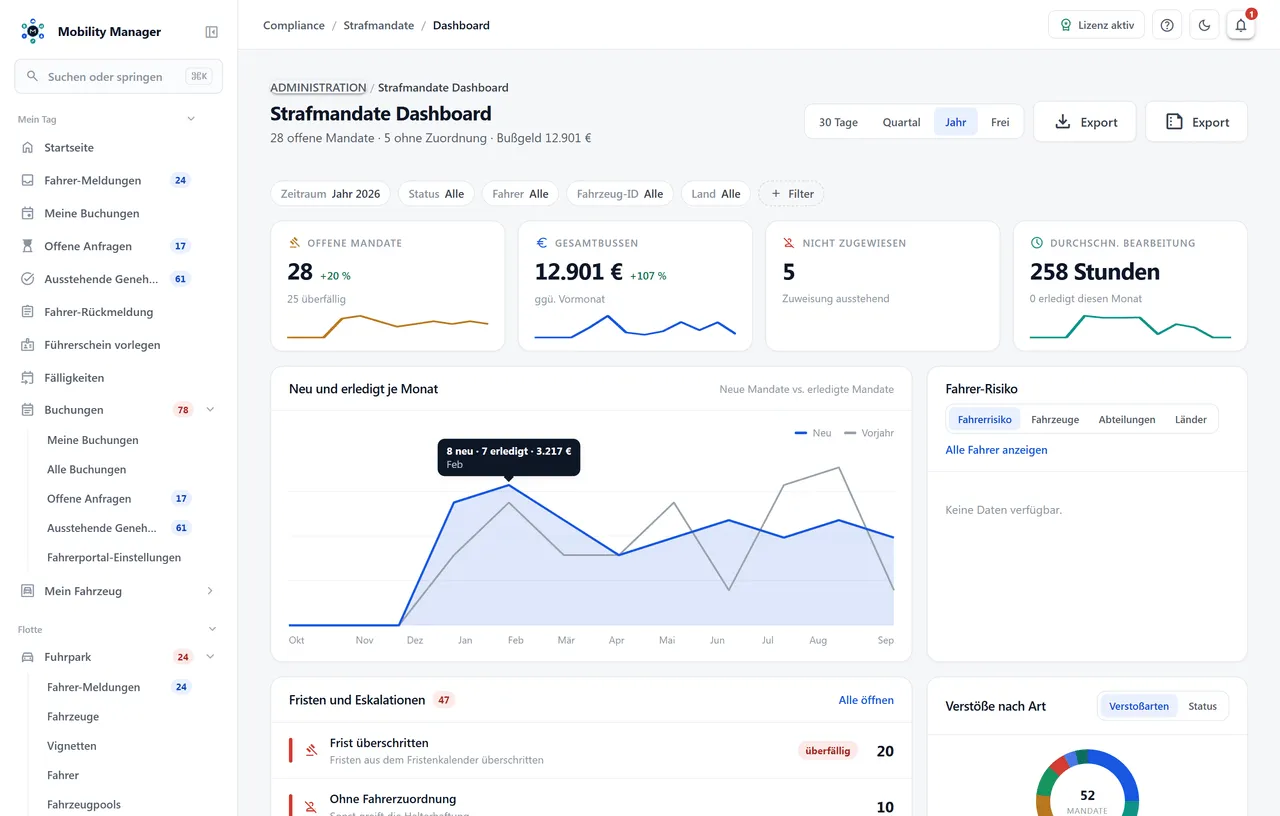Click the Mobility Manager logo
1280x816 pixels.
coord(33,31)
